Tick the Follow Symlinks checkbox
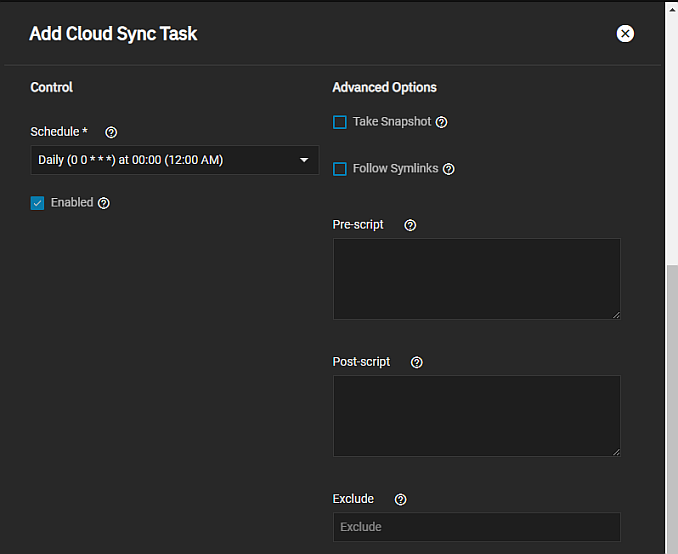Viewport: 678px width, 554px height. pyautogui.click(x=340, y=169)
